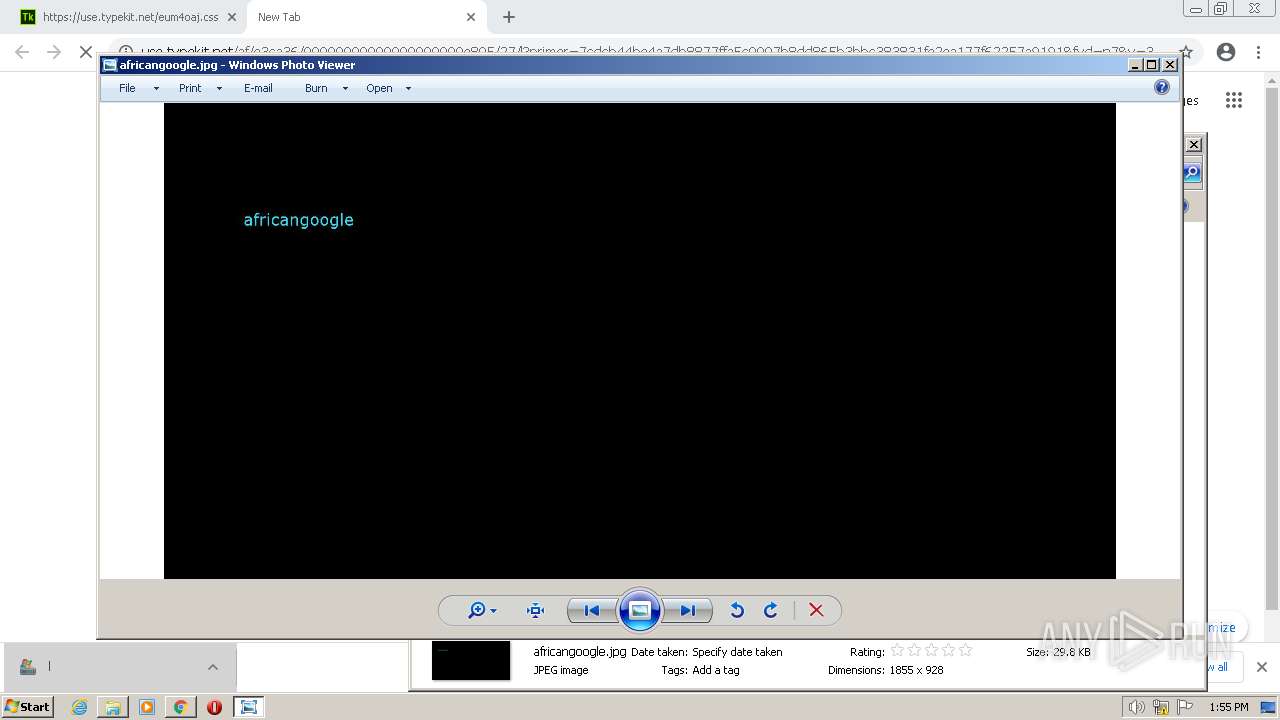The height and width of the screenshot is (720, 1280).
Task: Click the africangoogle.jpg thumbnail in details pane
Action: (471, 660)
